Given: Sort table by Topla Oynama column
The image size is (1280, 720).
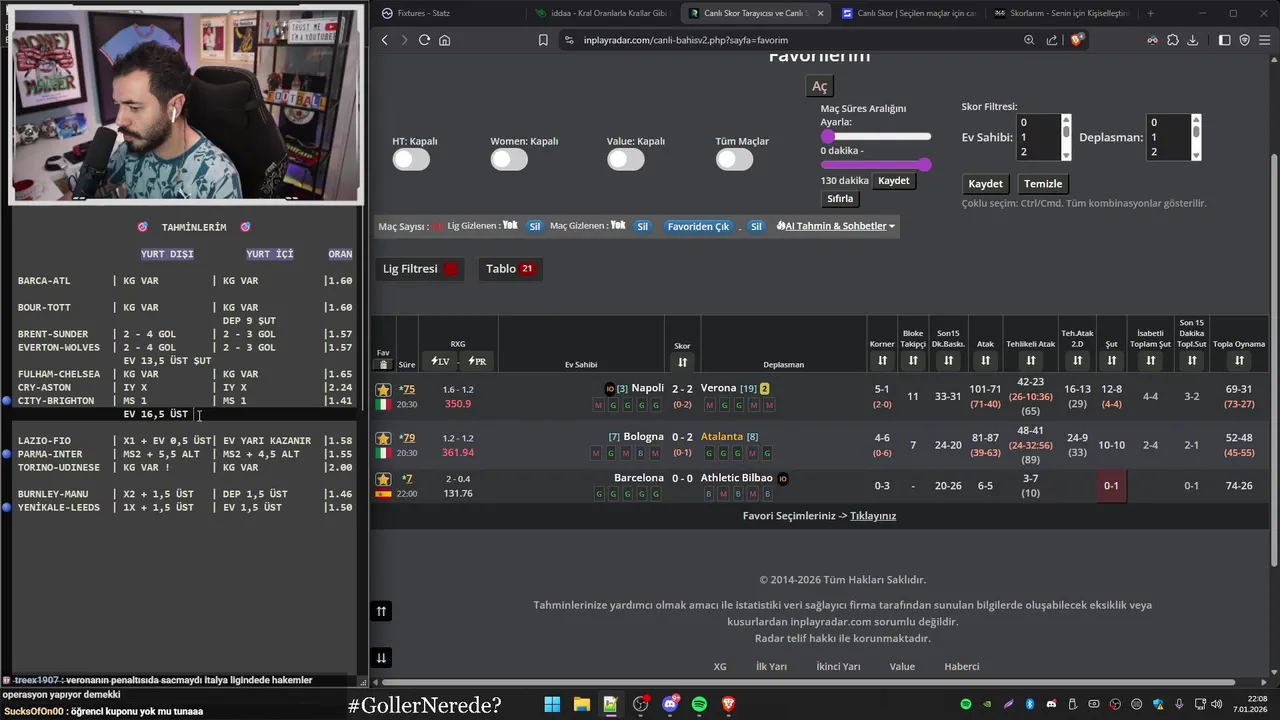Looking at the screenshot, I should coord(1239,360).
